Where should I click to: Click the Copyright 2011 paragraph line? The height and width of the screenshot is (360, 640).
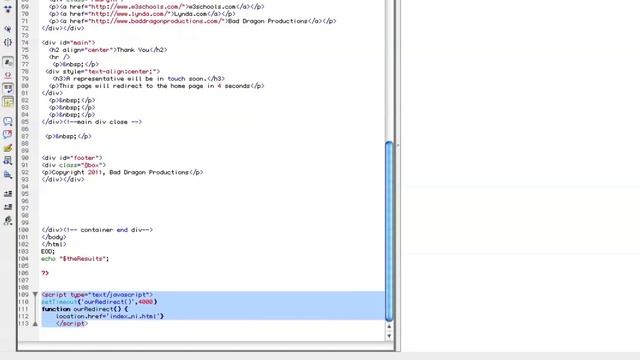point(122,172)
